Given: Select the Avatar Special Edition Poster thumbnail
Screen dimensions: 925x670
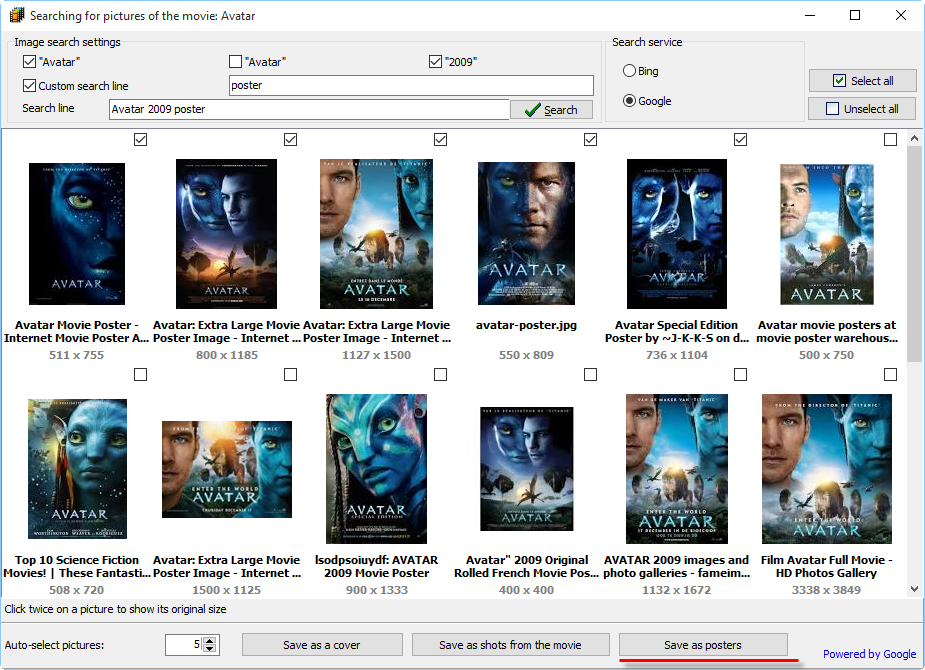Looking at the screenshot, I should (677, 234).
